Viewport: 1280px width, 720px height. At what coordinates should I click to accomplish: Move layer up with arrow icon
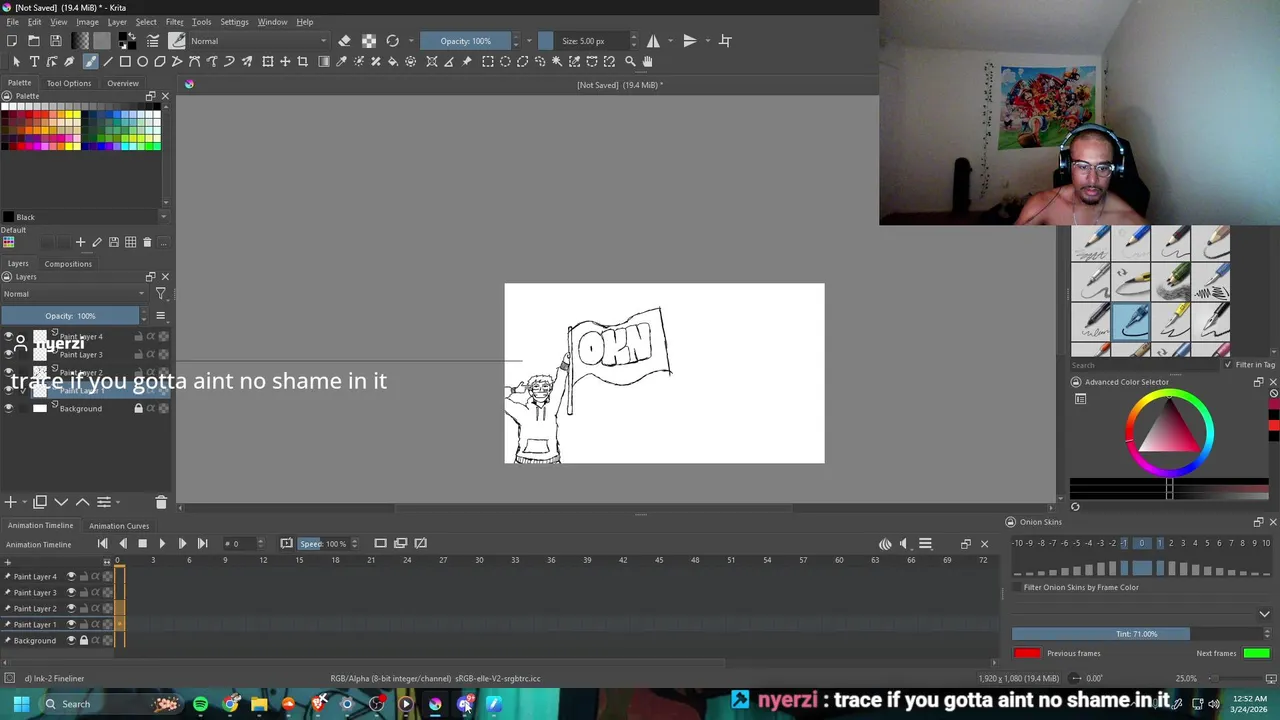pyautogui.click(x=82, y=502)
